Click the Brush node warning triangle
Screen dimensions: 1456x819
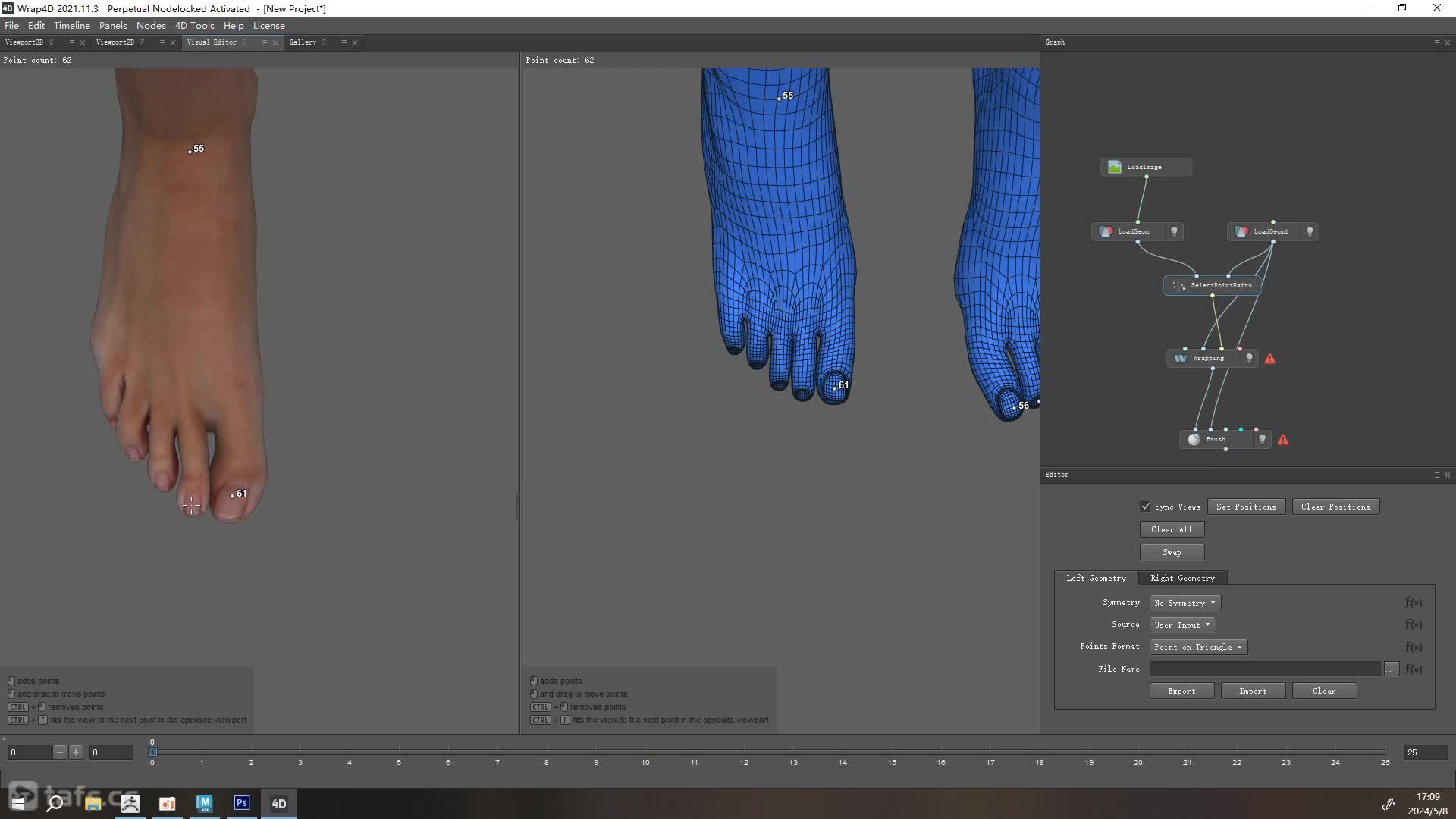pyautogui.click(x=1283, y=439)
